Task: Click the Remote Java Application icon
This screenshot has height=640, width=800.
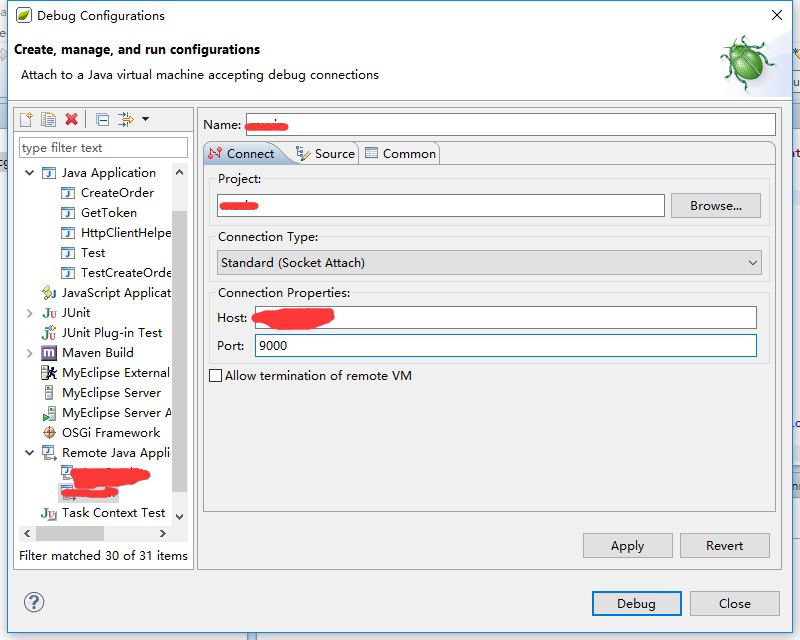Action: tap(49, 453)
